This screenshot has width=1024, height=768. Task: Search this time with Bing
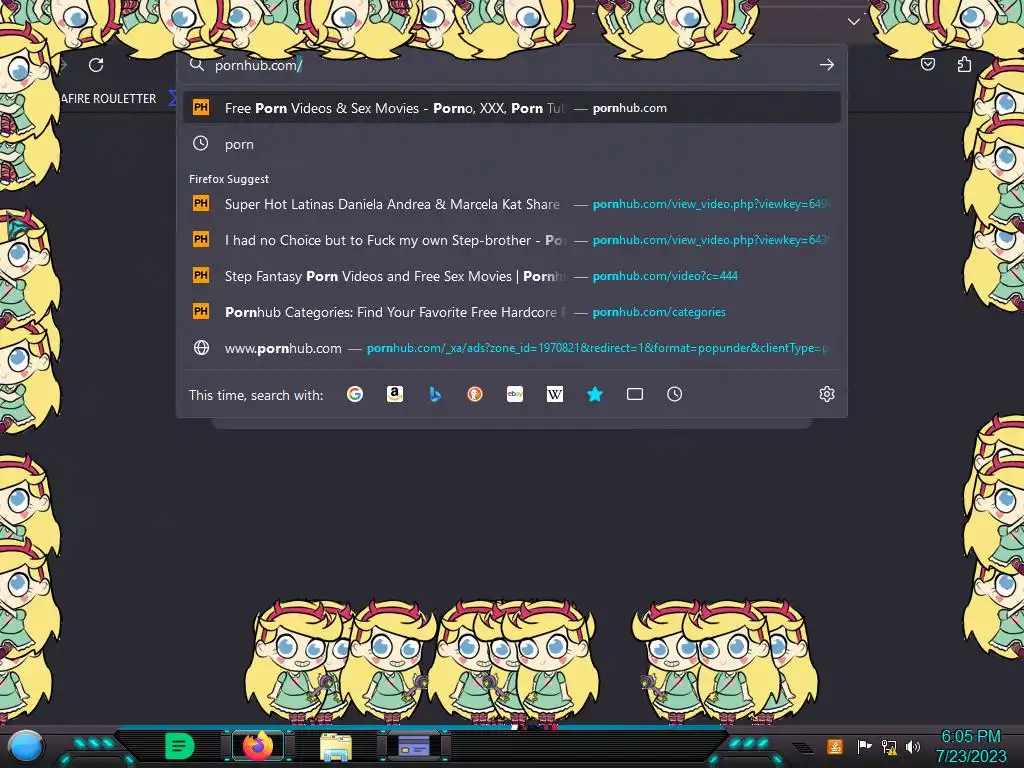[x=435, y=394]
